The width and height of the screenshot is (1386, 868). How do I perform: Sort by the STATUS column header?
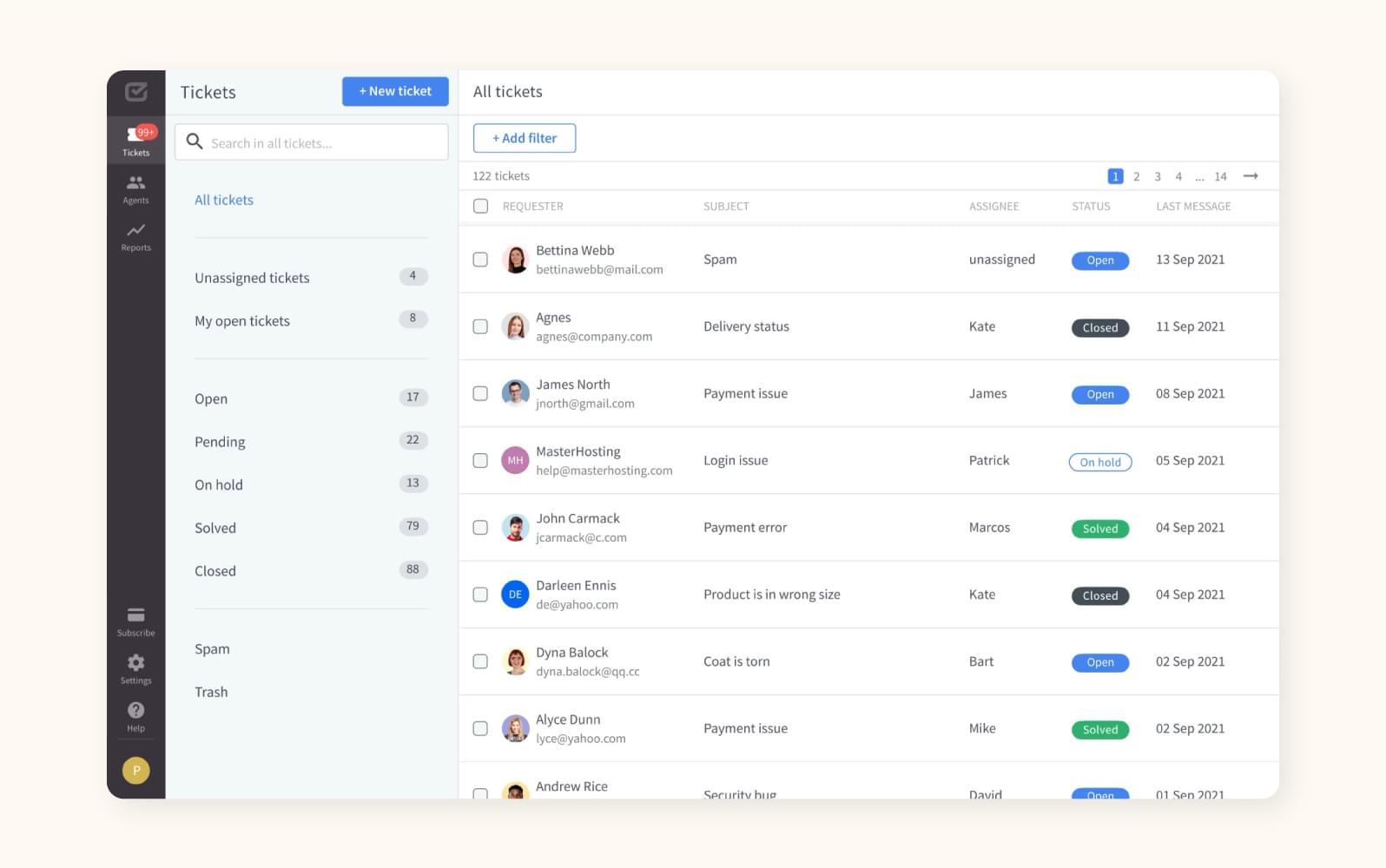tap(1091, 207)
